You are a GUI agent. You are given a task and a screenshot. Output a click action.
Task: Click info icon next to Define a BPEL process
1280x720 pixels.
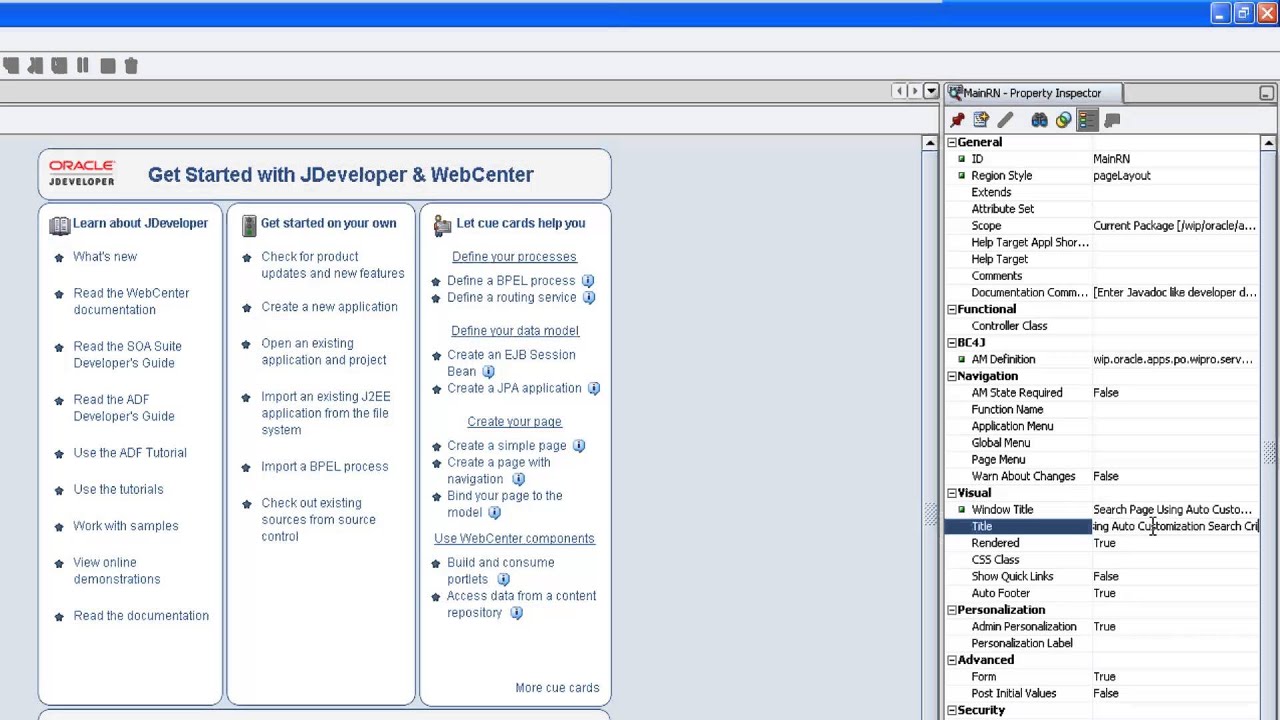[x=588, y=281]
